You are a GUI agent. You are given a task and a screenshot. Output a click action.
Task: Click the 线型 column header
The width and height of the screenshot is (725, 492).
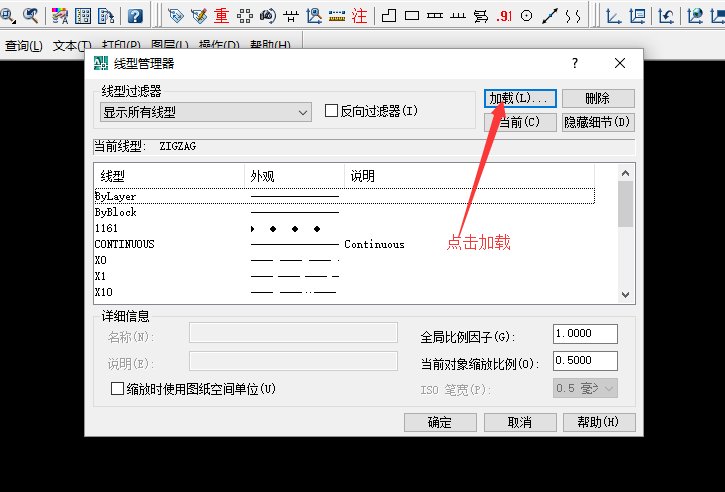170,176
